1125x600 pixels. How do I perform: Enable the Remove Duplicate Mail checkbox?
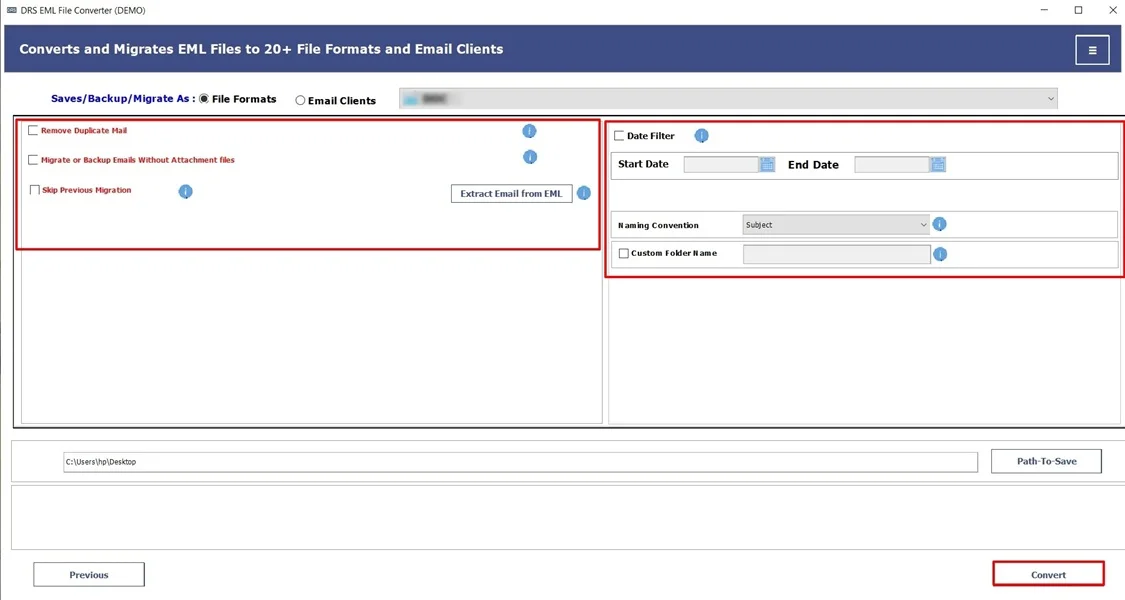pos(33,130)
